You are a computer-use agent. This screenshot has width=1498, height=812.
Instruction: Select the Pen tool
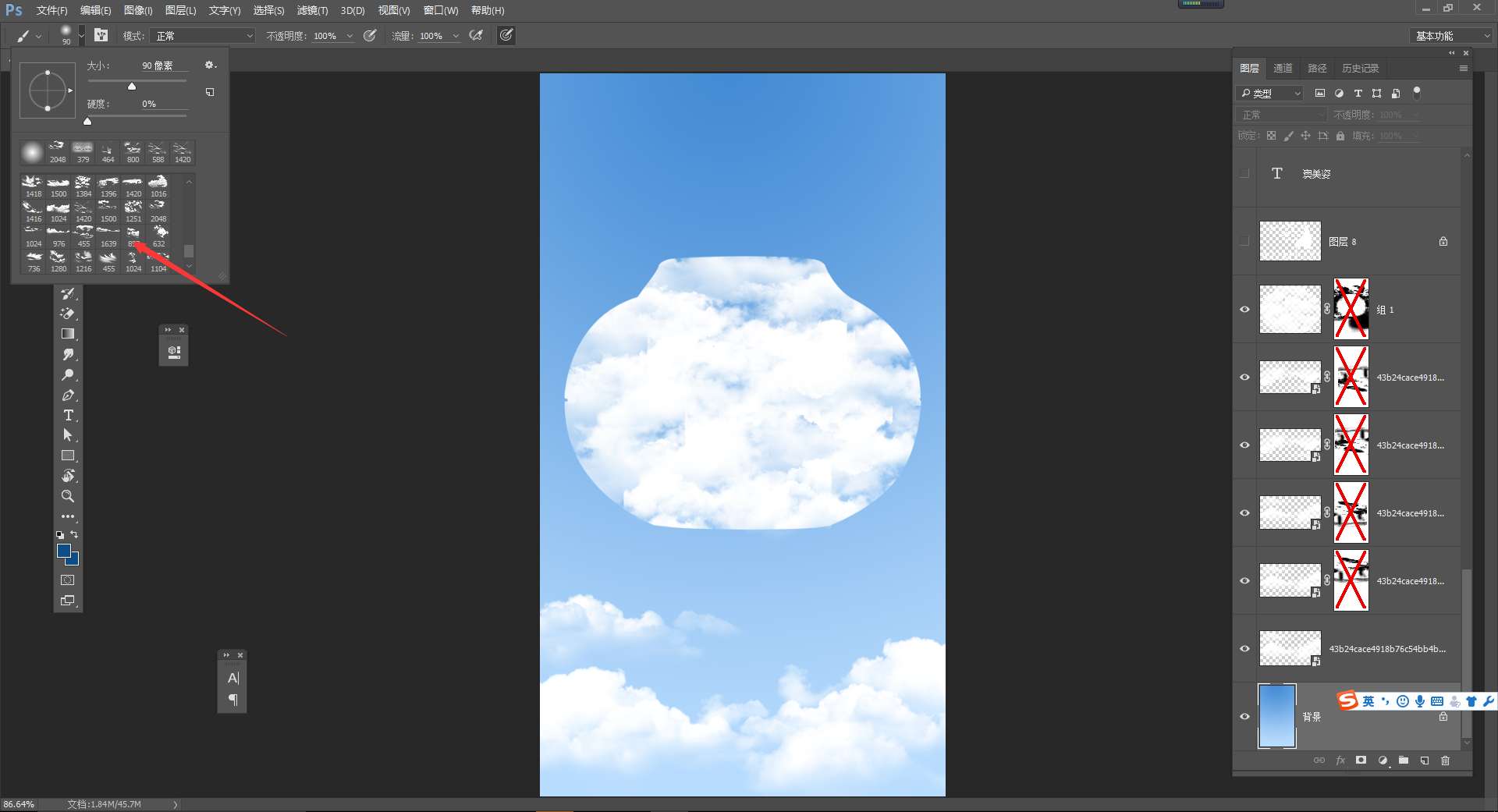point(68,395)
